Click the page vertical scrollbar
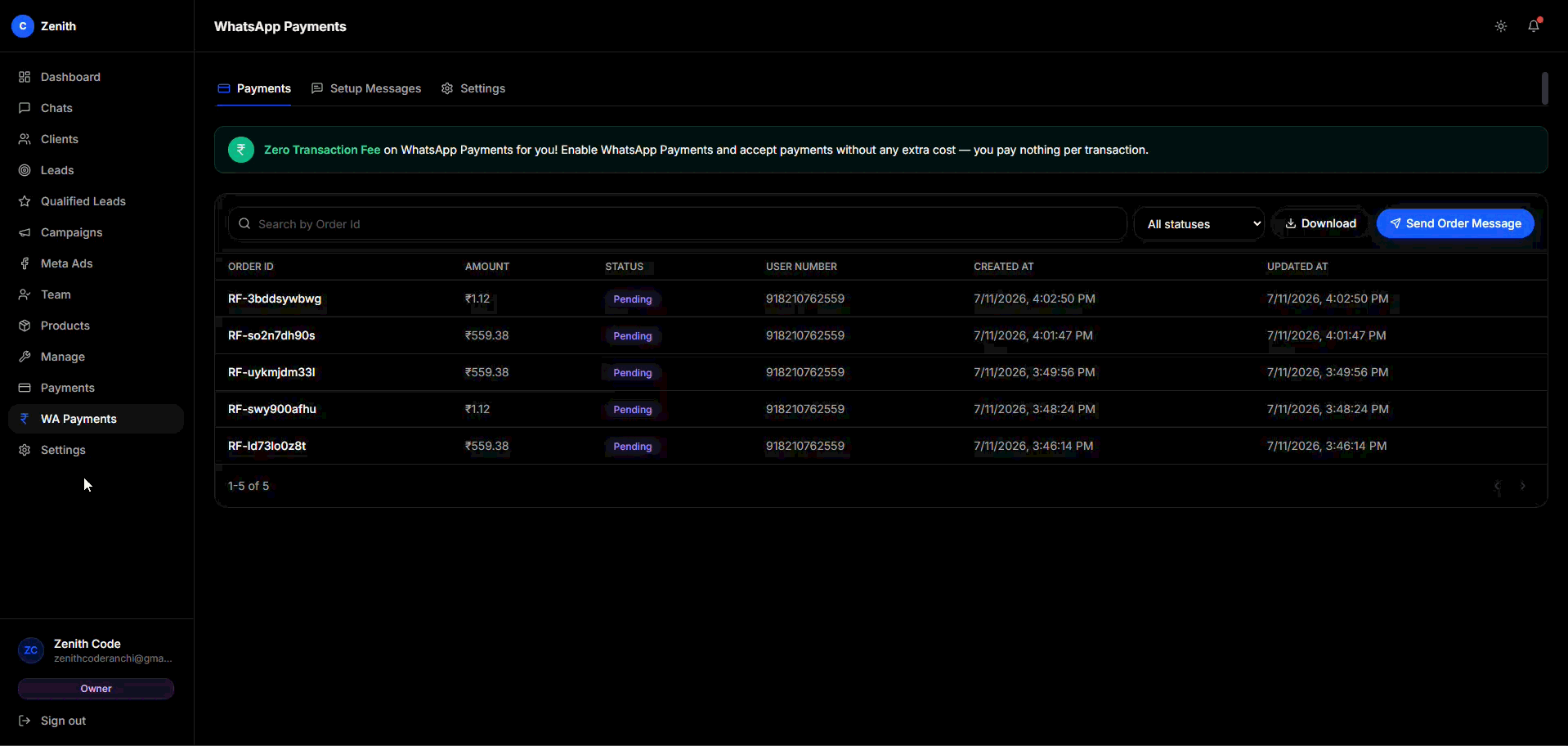Viewport: 1568px width, 746px height. 1544,88
